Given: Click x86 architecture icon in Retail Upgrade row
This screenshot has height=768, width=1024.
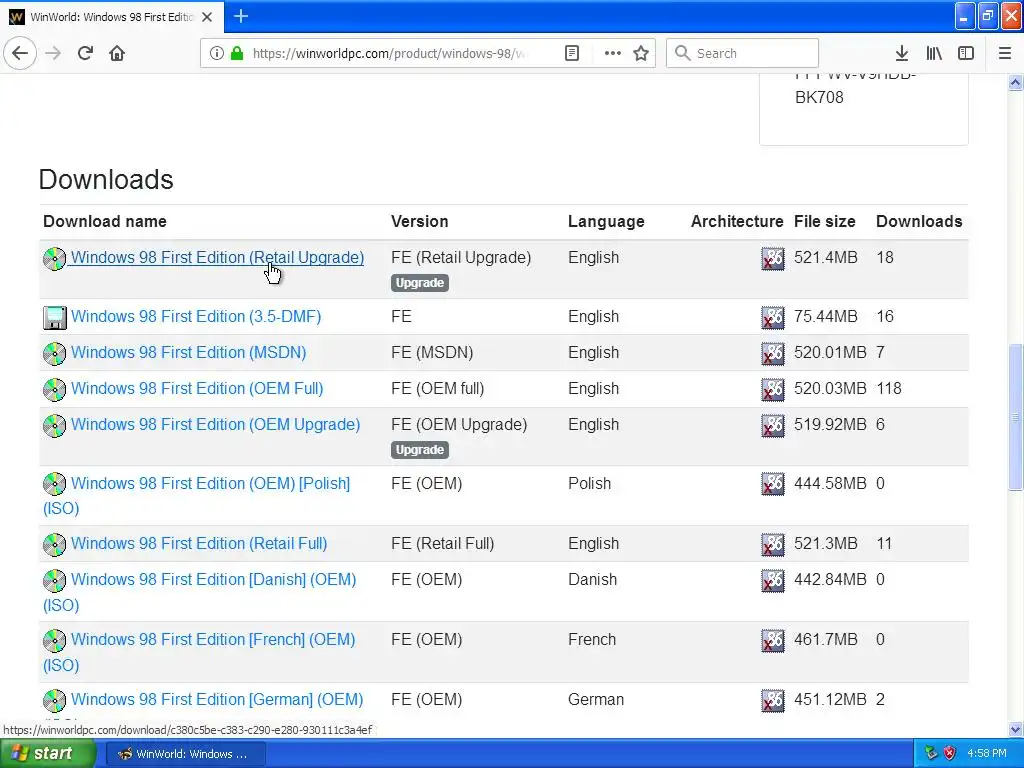Looking at the screenshot, I should [773, 259].
